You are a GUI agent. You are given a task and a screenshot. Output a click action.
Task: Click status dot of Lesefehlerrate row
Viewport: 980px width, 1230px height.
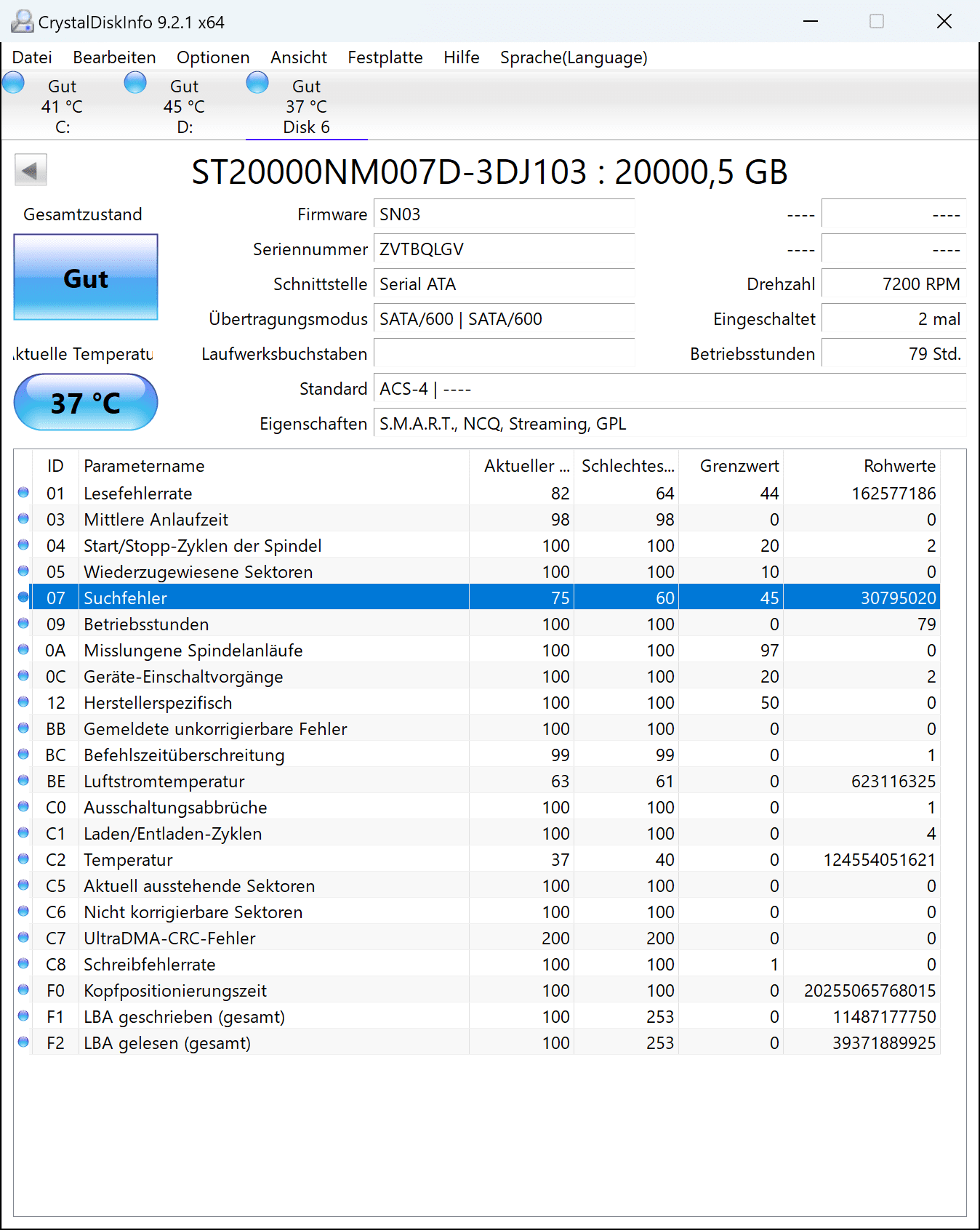(23, 493)
